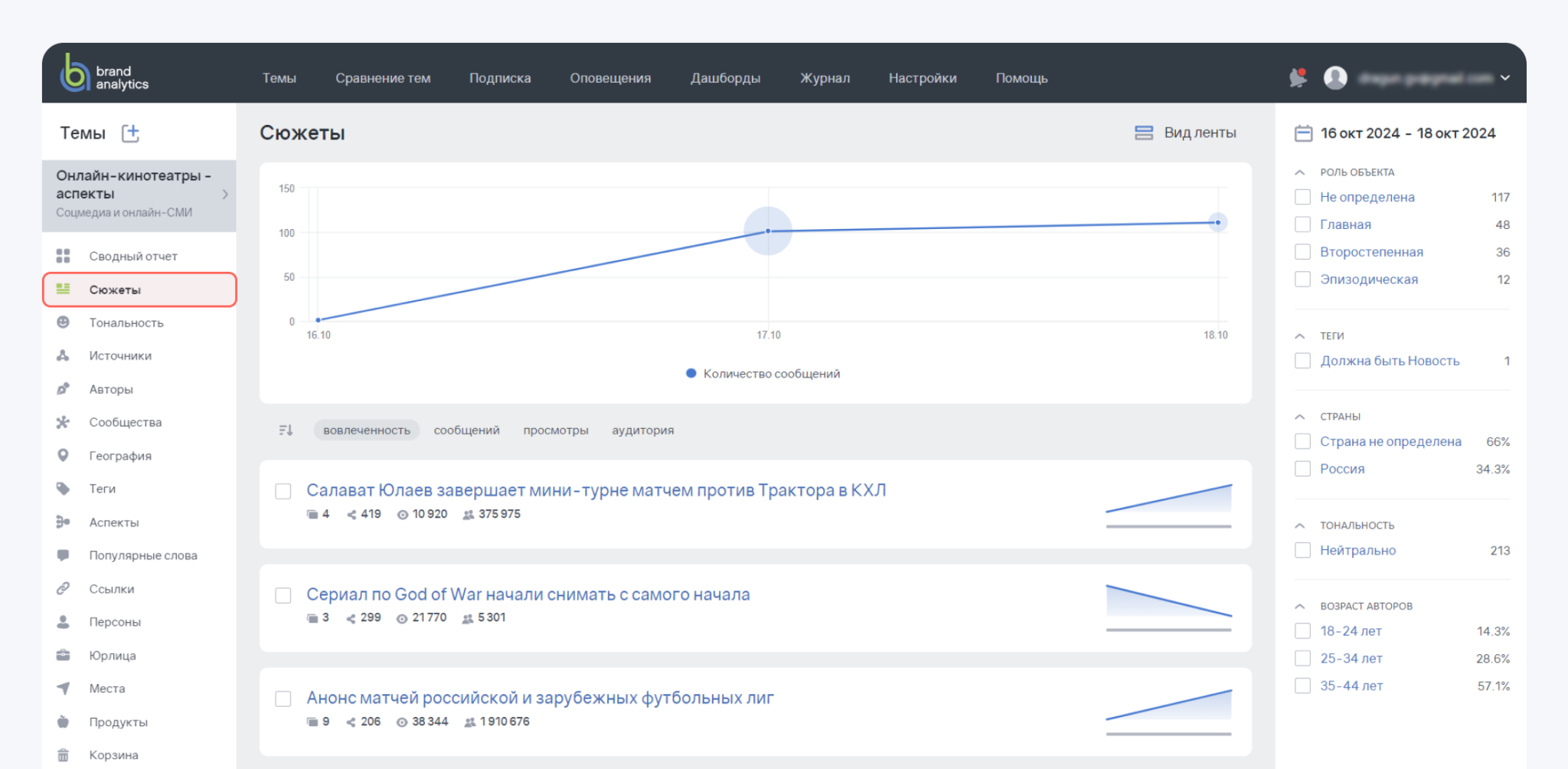Screen dimensions: 1568x769
Task: Click the sort order icon
Action: pos(286,430)
